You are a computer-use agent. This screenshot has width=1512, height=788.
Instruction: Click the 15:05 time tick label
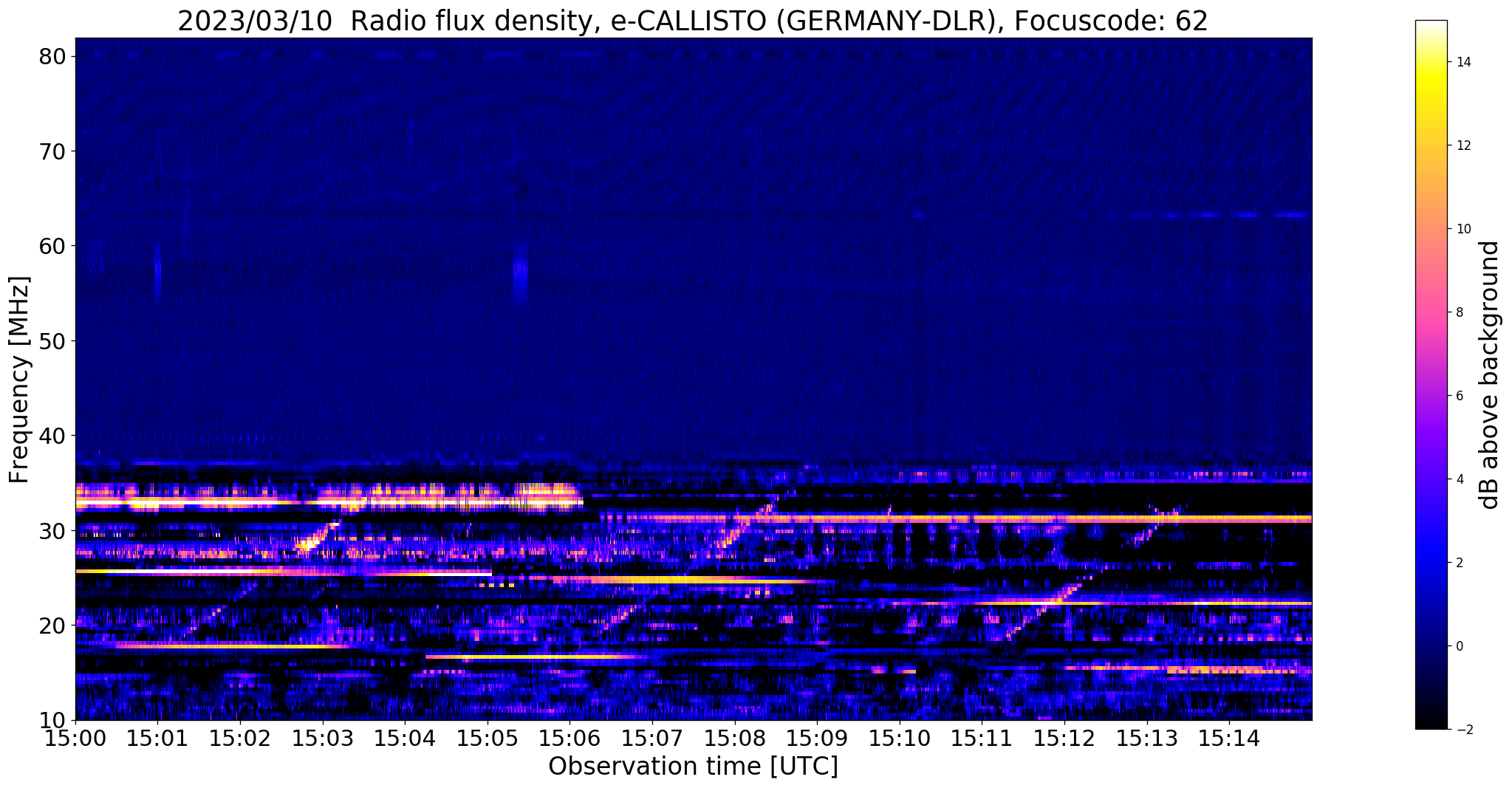[x=488, y=738]
